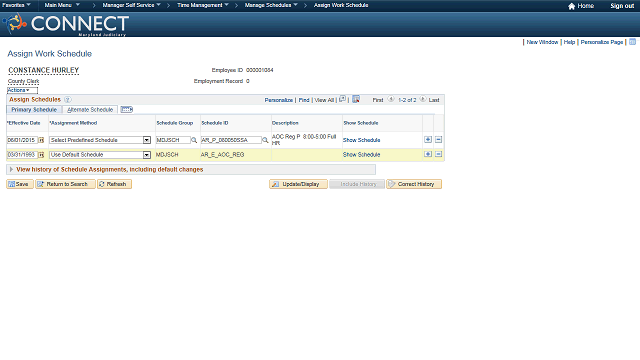Open calendar picker for 03/31/1993 effective date
This screenshot has height=360, width=640.
(x=41, y=155)
